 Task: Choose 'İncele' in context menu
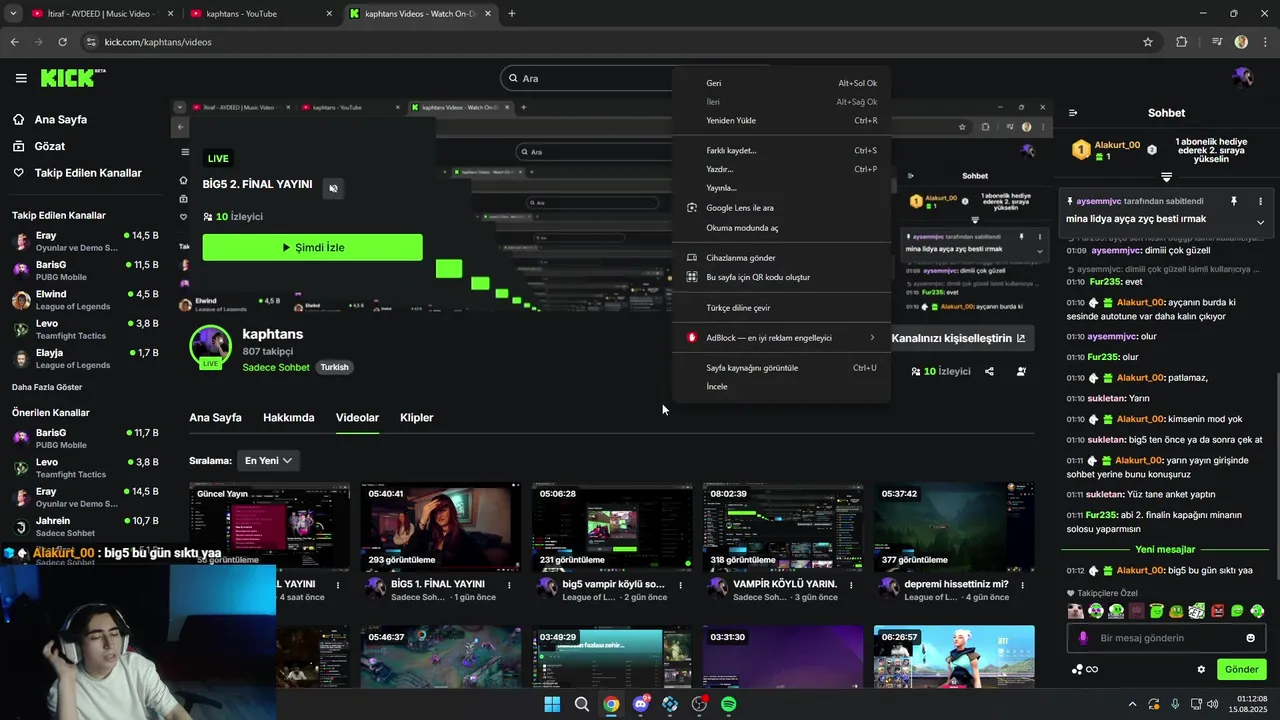pos(780,386)
